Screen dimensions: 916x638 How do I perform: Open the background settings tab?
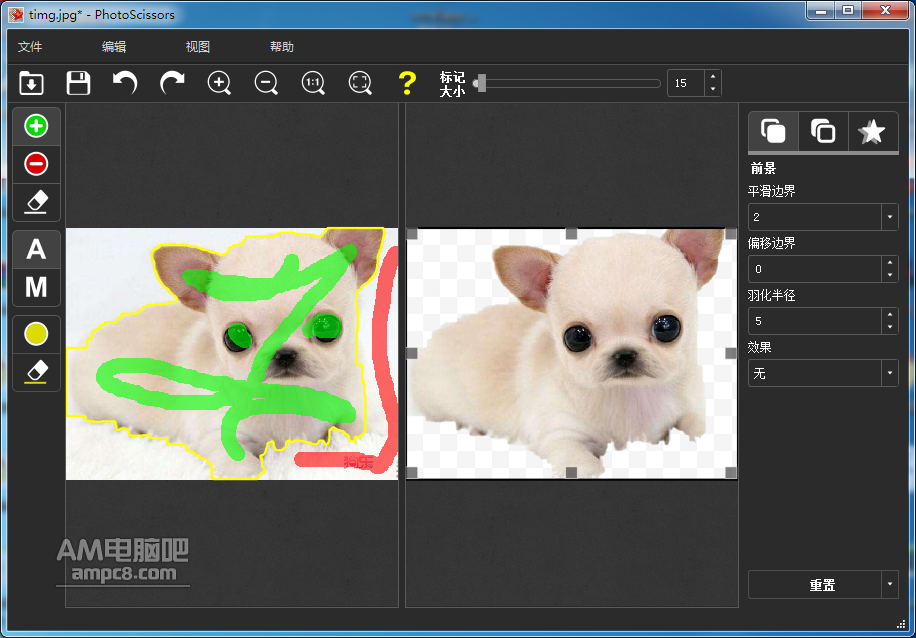coord(823,131)
